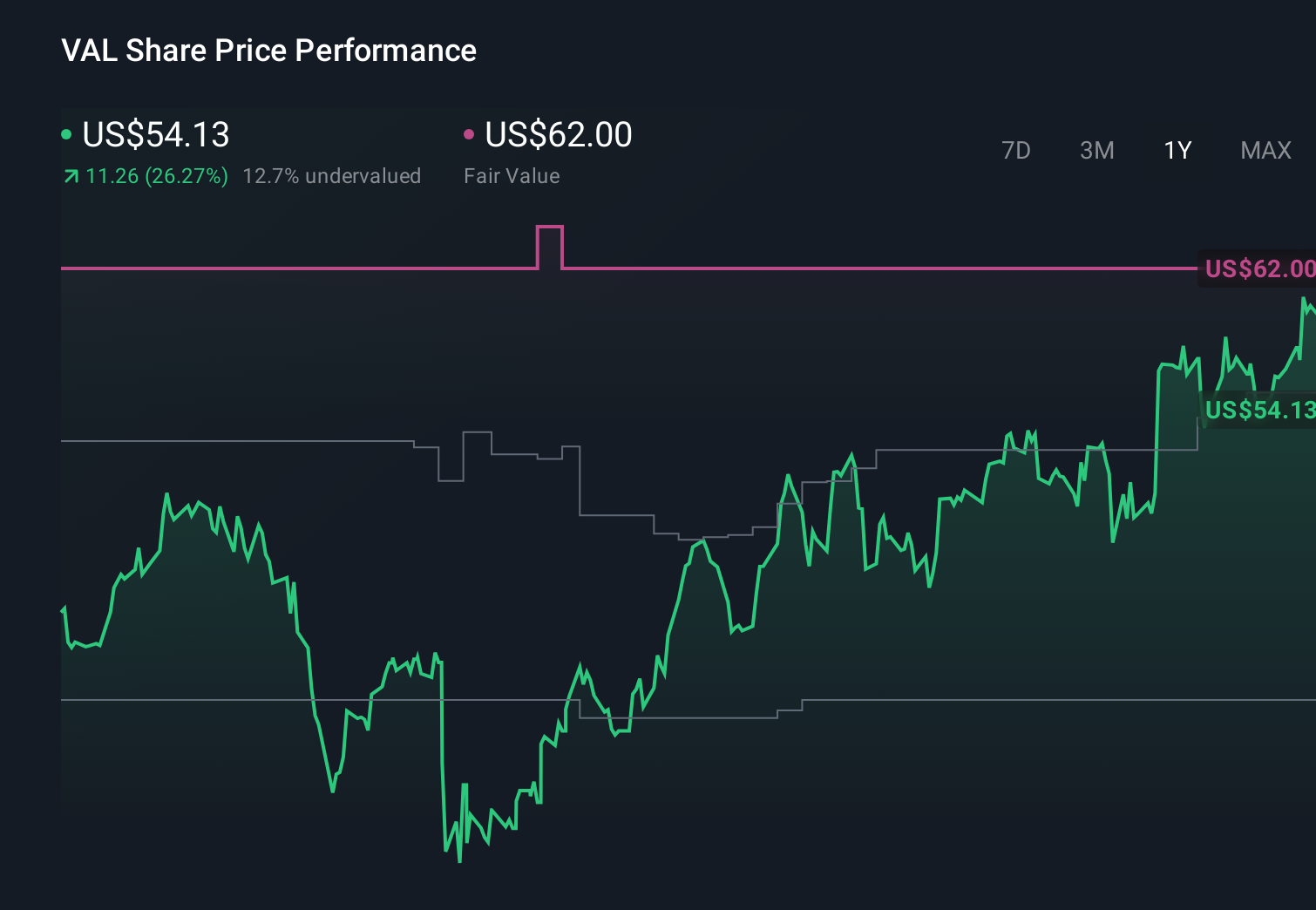Toggle the US$54.13 share price series visibility
This screenshot has width=1316, height=910.
coord(154,135)
